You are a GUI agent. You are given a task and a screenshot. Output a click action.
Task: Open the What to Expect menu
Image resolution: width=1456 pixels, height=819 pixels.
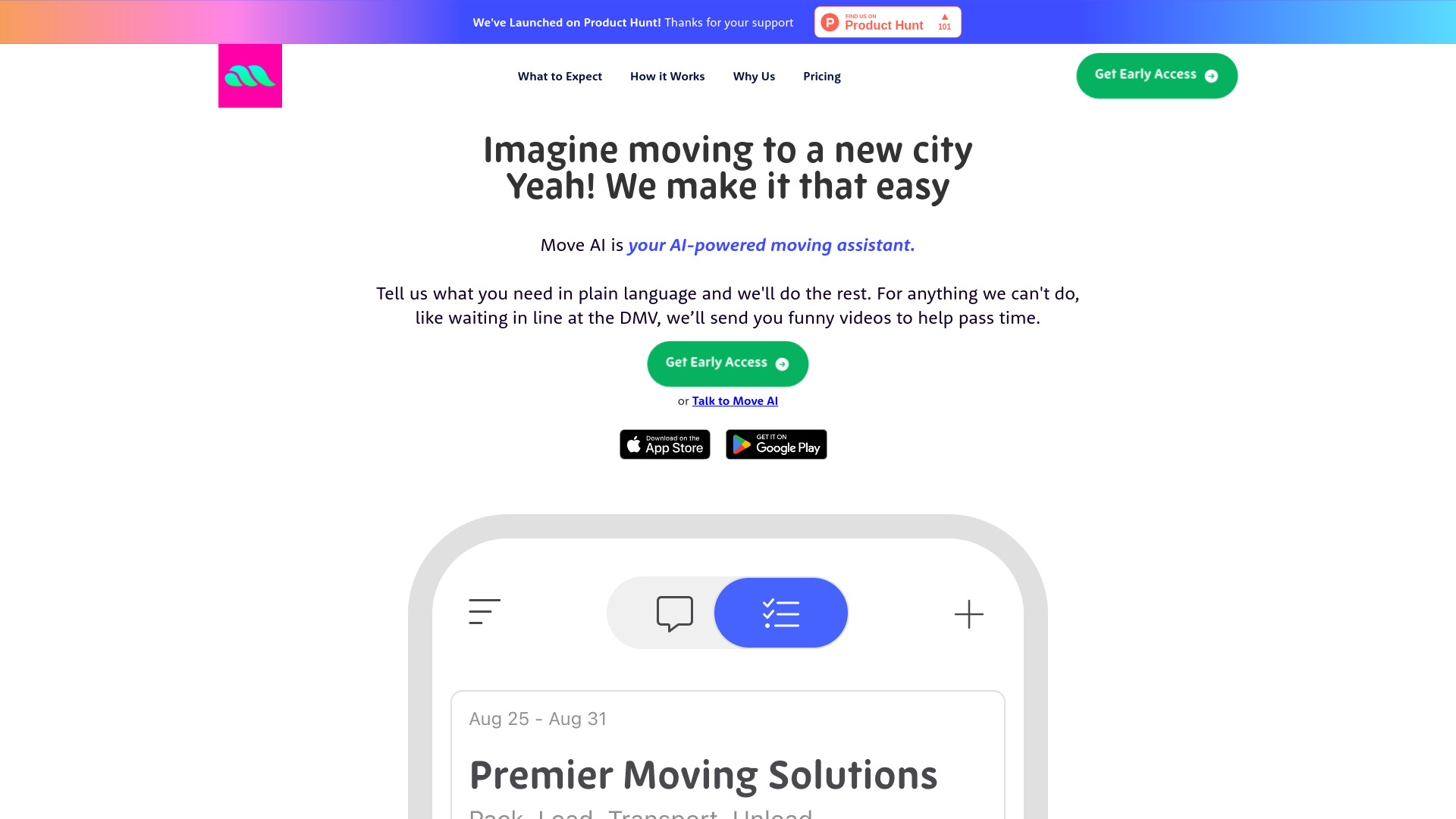(559, 76)
